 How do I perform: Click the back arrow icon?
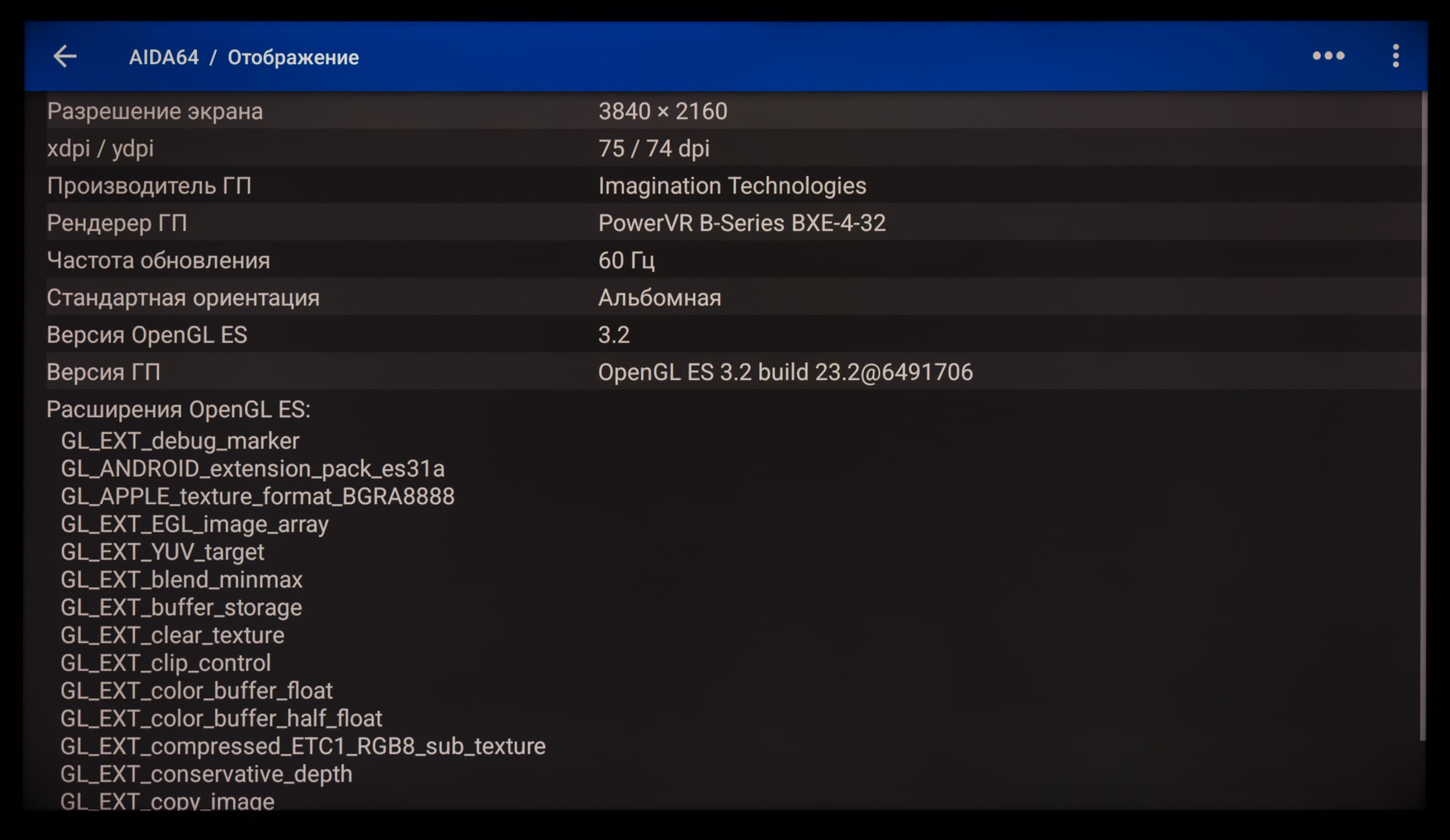(x=64, y=57)
